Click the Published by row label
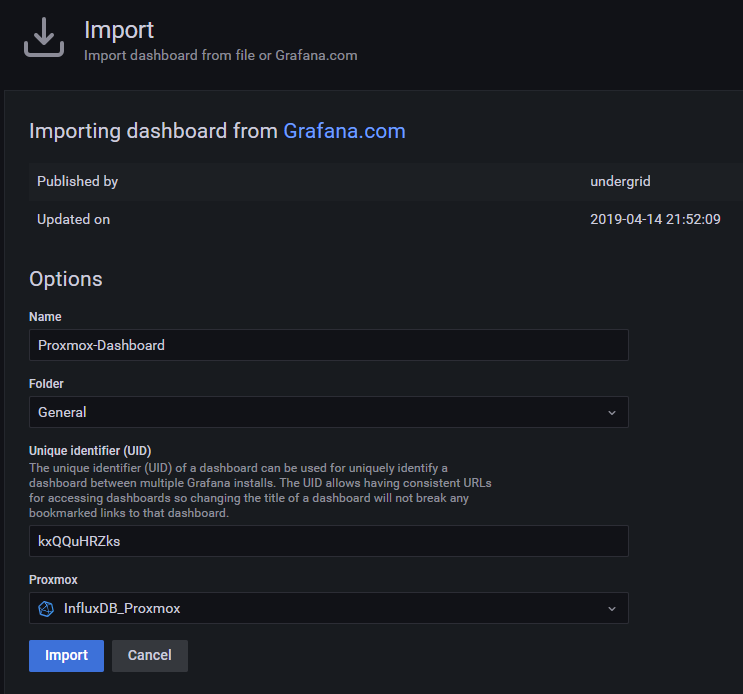The image size is (743, 694). 77,181
